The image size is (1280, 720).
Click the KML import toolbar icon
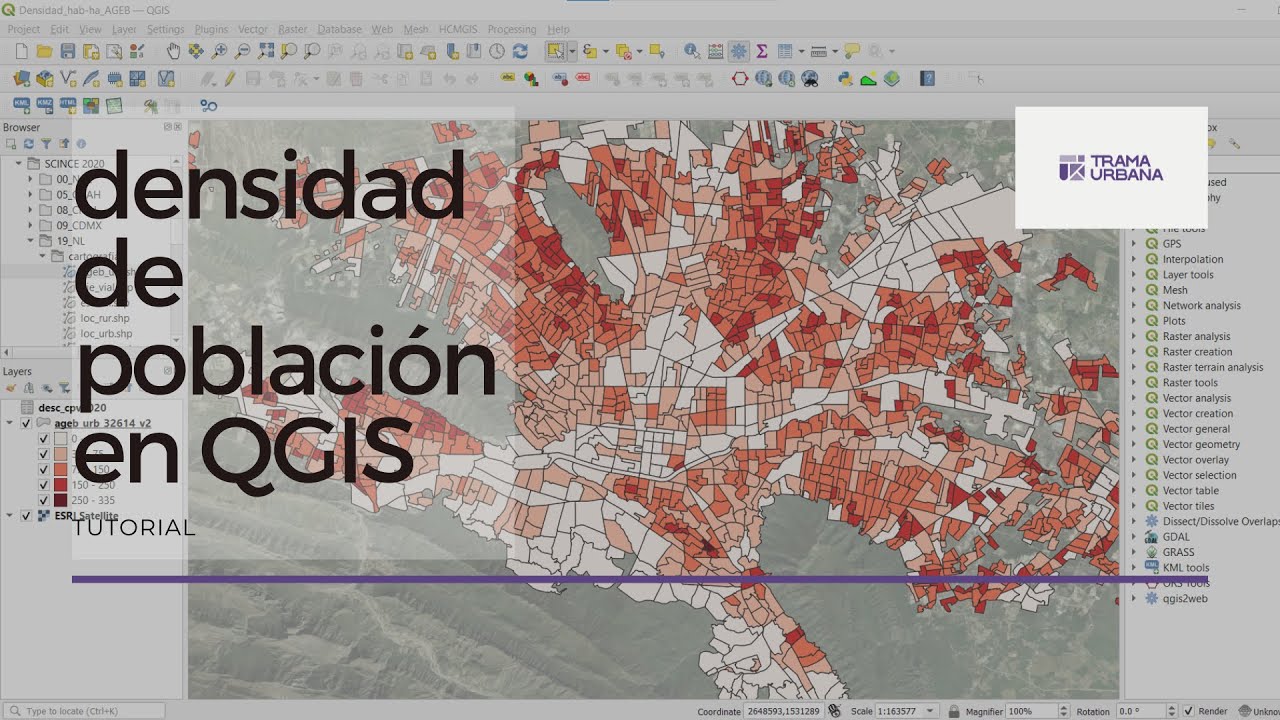pyautogui.click(x=21, y=104)
